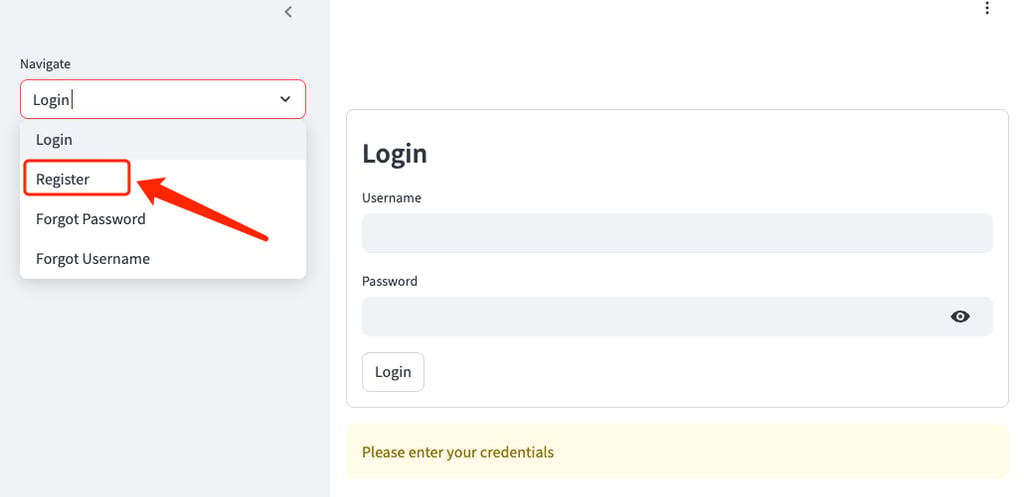Select Login from the Navigate list
Viewport: 1024px width, 497px height.
point(163,140)
